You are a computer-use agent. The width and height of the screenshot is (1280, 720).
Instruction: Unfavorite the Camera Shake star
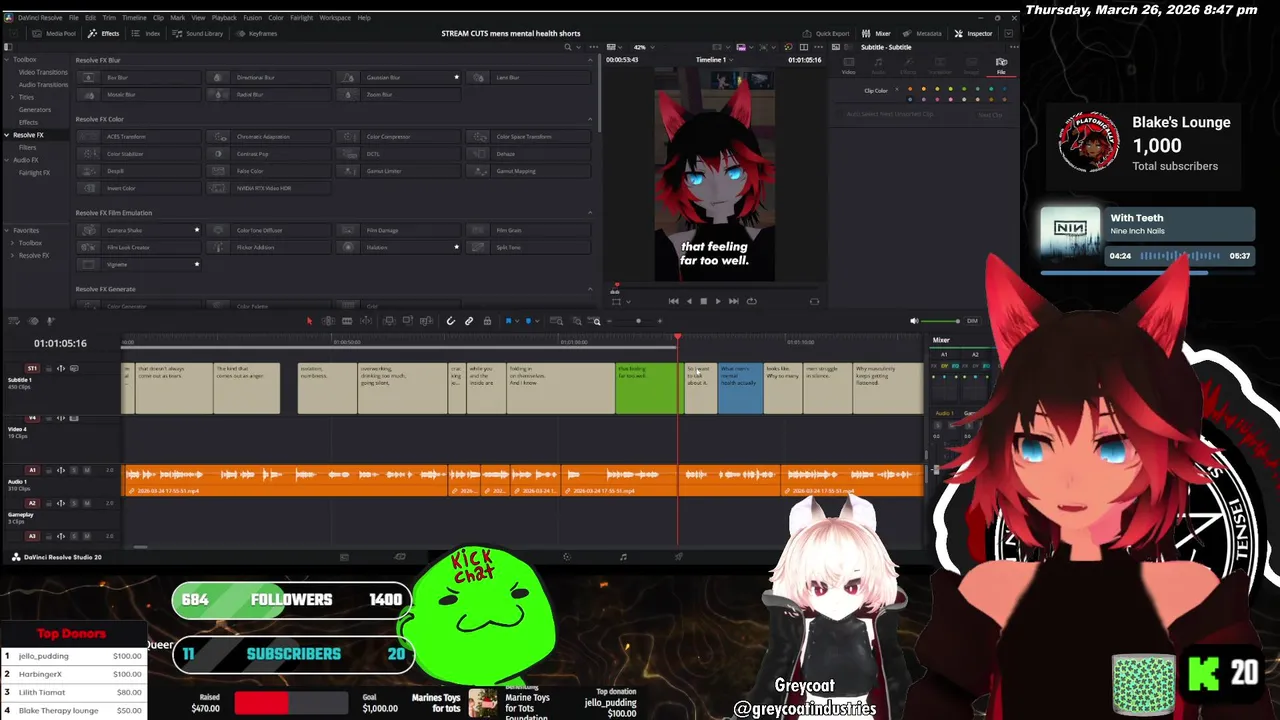pos(197,230)
